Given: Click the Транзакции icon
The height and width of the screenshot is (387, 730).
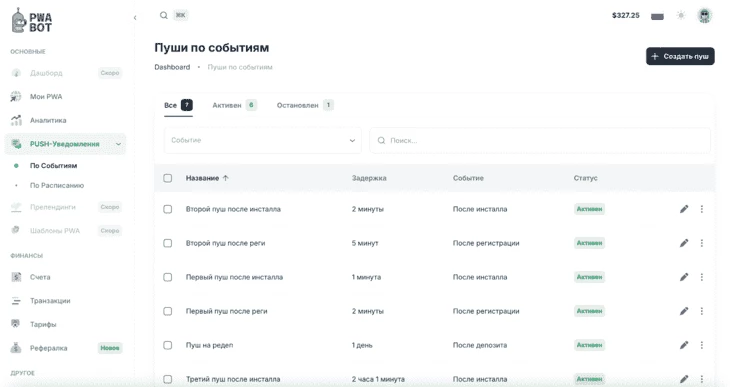Looking at the screenshot, I should [16, 301].
